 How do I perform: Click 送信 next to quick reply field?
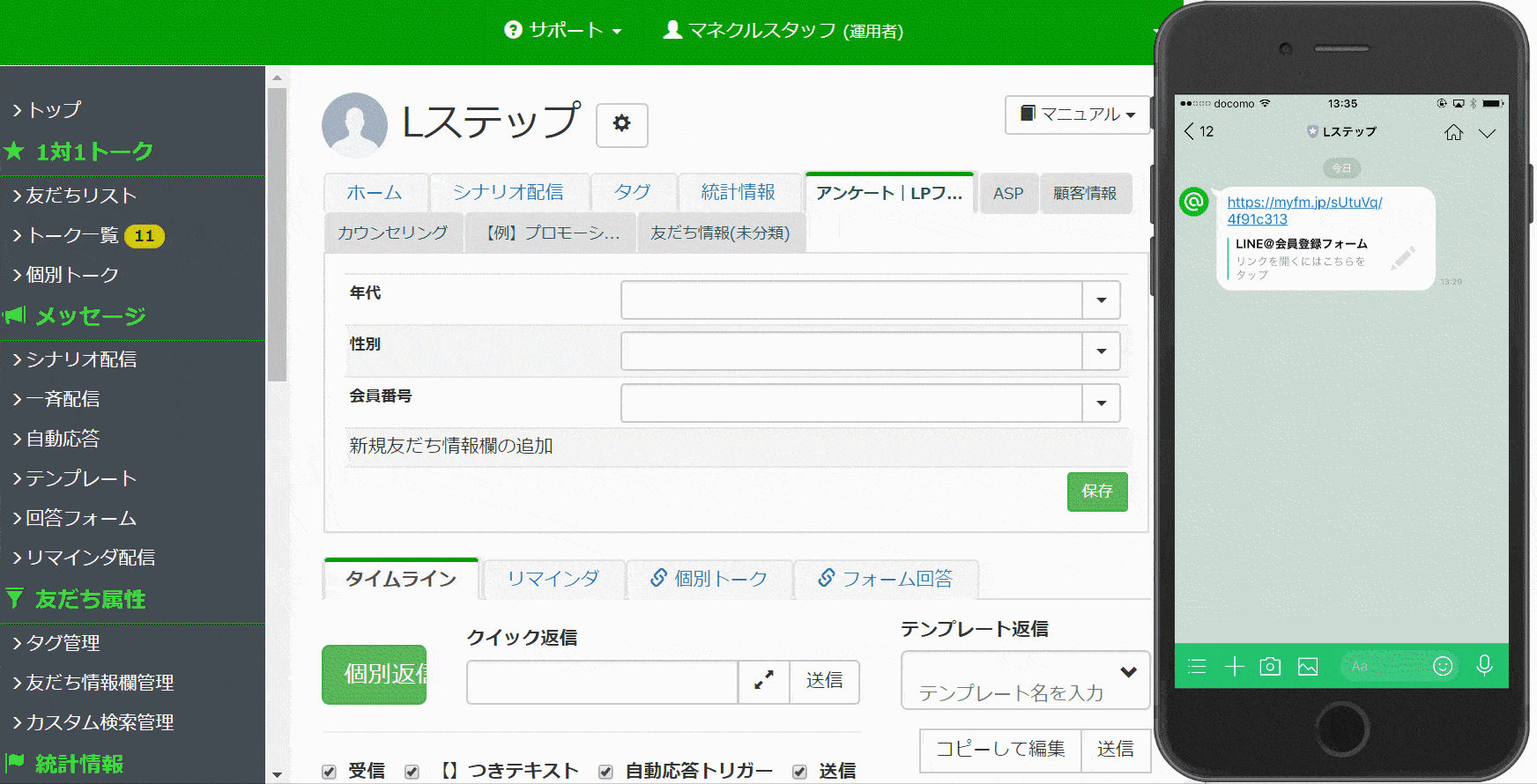(825, 681)
